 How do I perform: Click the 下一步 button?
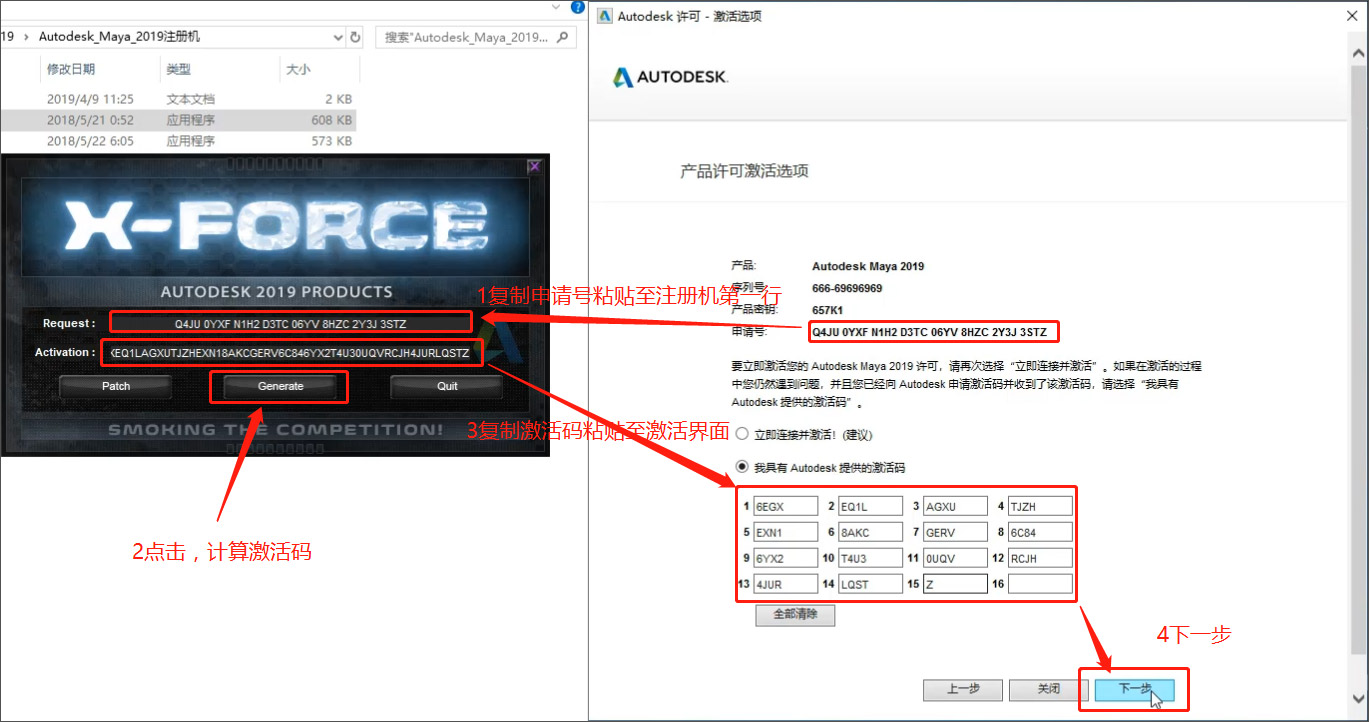(1134, 689)
